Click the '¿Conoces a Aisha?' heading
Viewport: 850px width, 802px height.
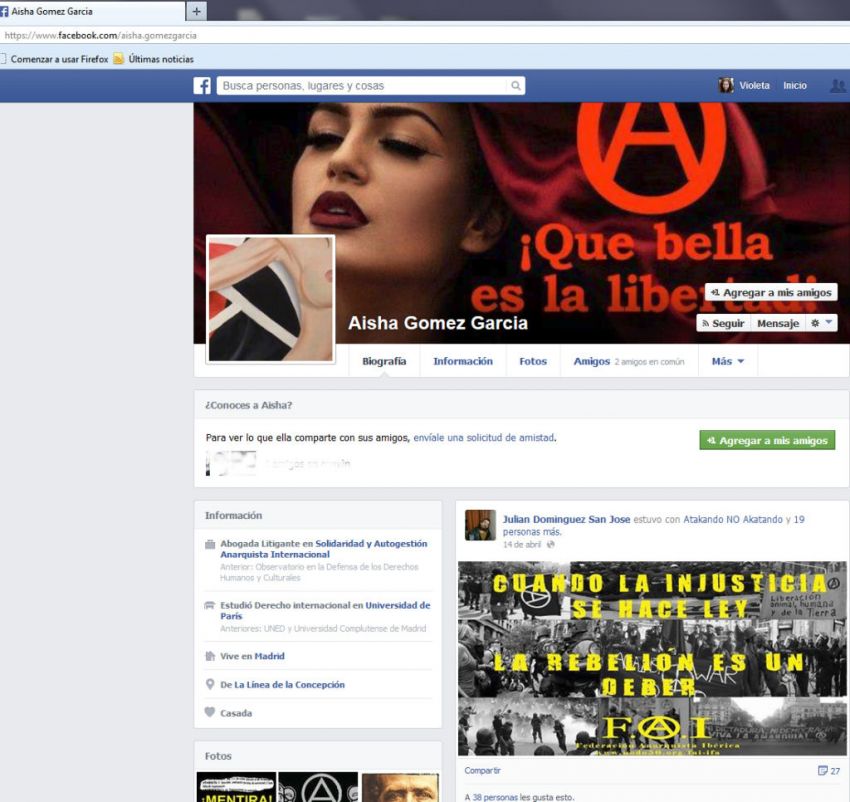point(248,405)
